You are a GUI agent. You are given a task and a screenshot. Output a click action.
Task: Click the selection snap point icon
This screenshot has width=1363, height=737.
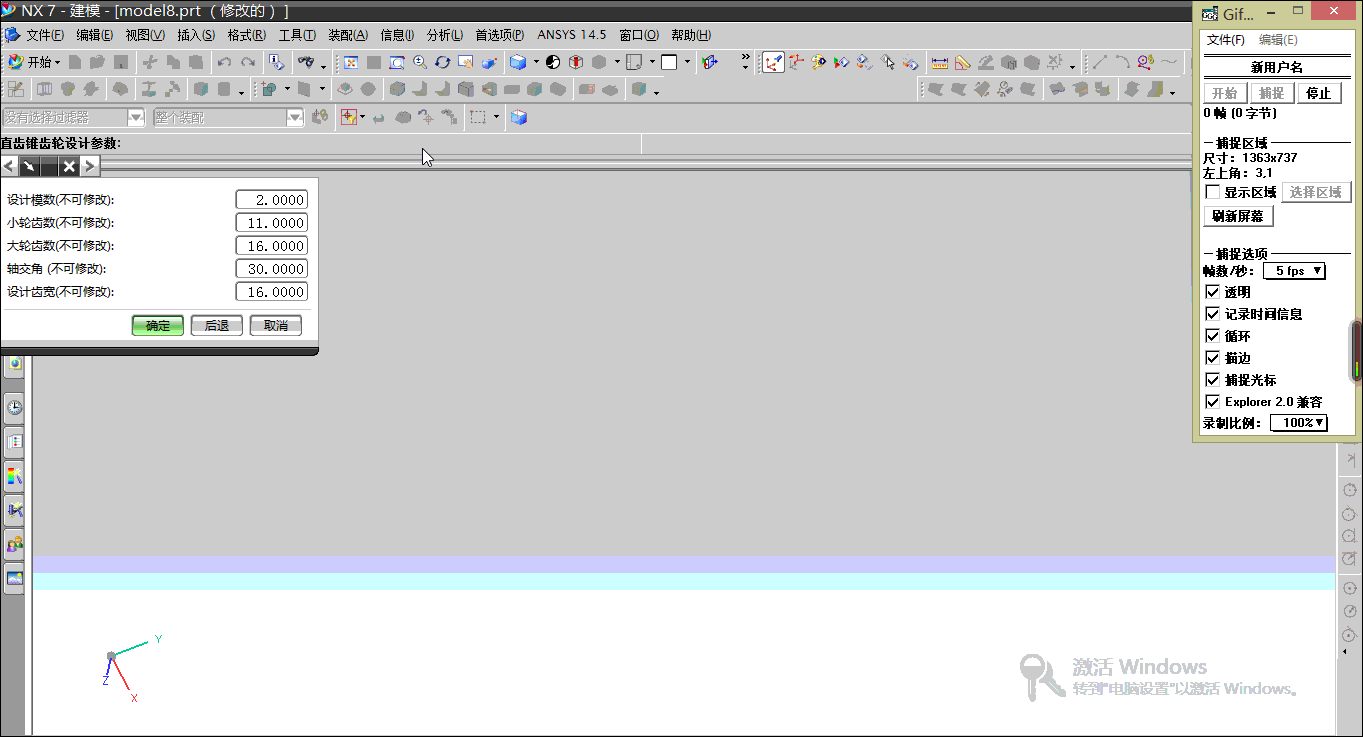(348, 117)
